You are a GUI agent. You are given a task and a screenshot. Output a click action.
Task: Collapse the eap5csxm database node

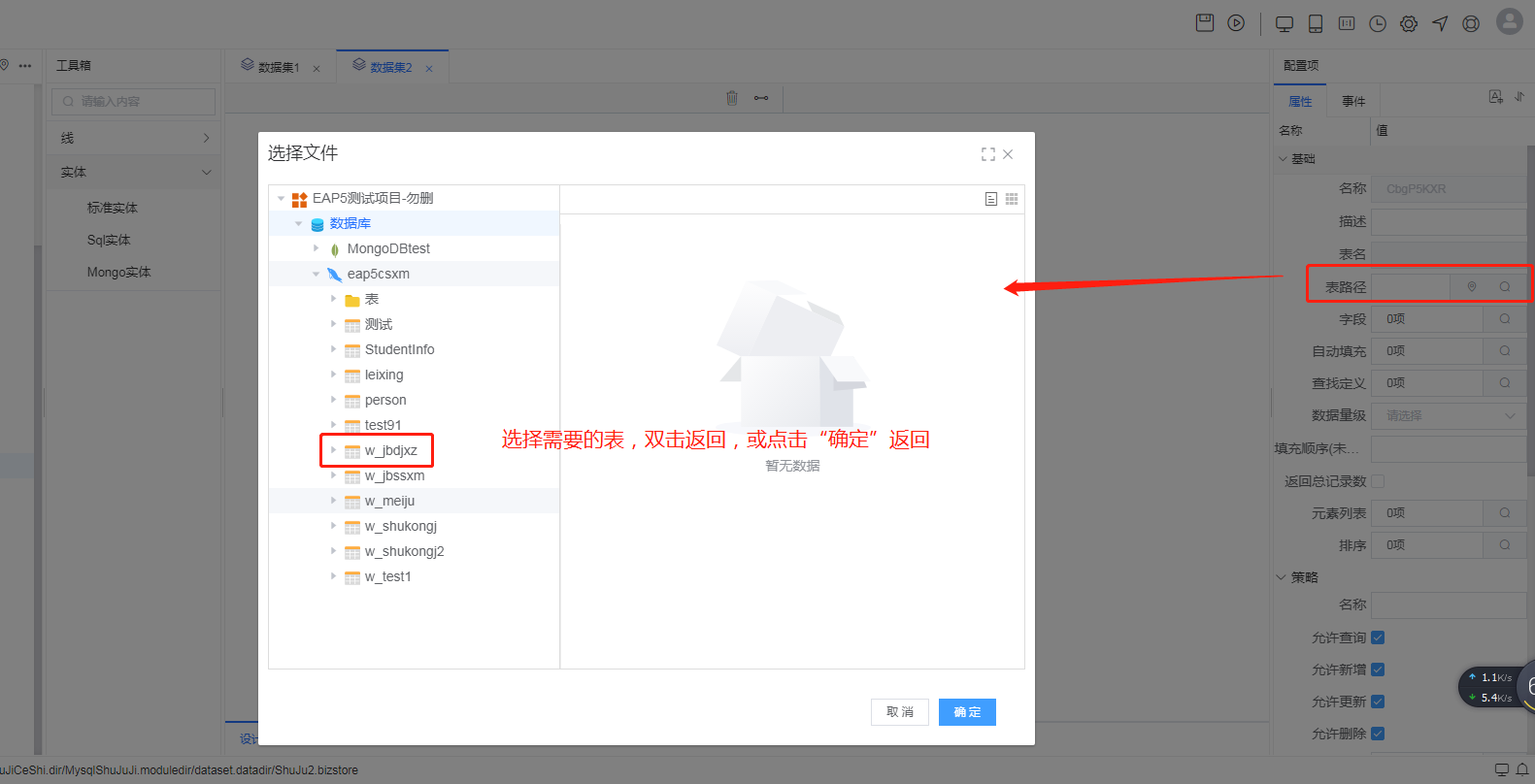(317, 274)
